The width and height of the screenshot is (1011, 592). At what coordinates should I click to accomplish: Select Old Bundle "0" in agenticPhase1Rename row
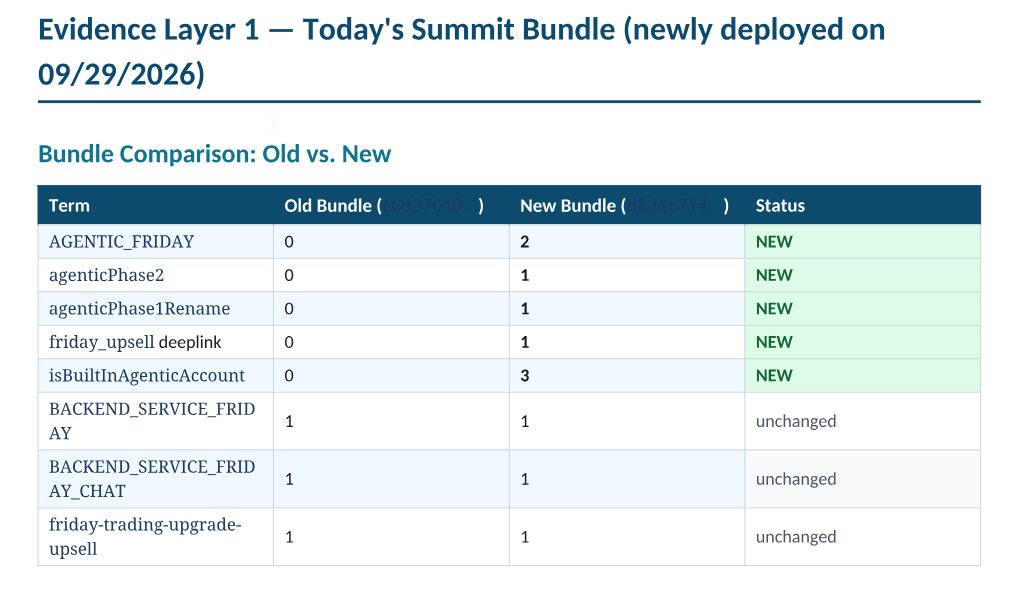coord(289,309)
